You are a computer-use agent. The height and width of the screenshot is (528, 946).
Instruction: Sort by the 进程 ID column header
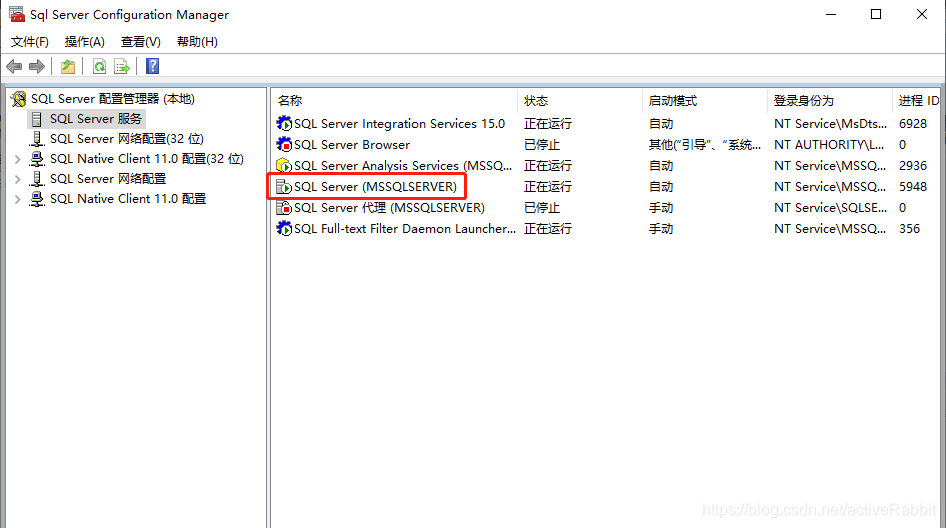[x=918, y=101]
